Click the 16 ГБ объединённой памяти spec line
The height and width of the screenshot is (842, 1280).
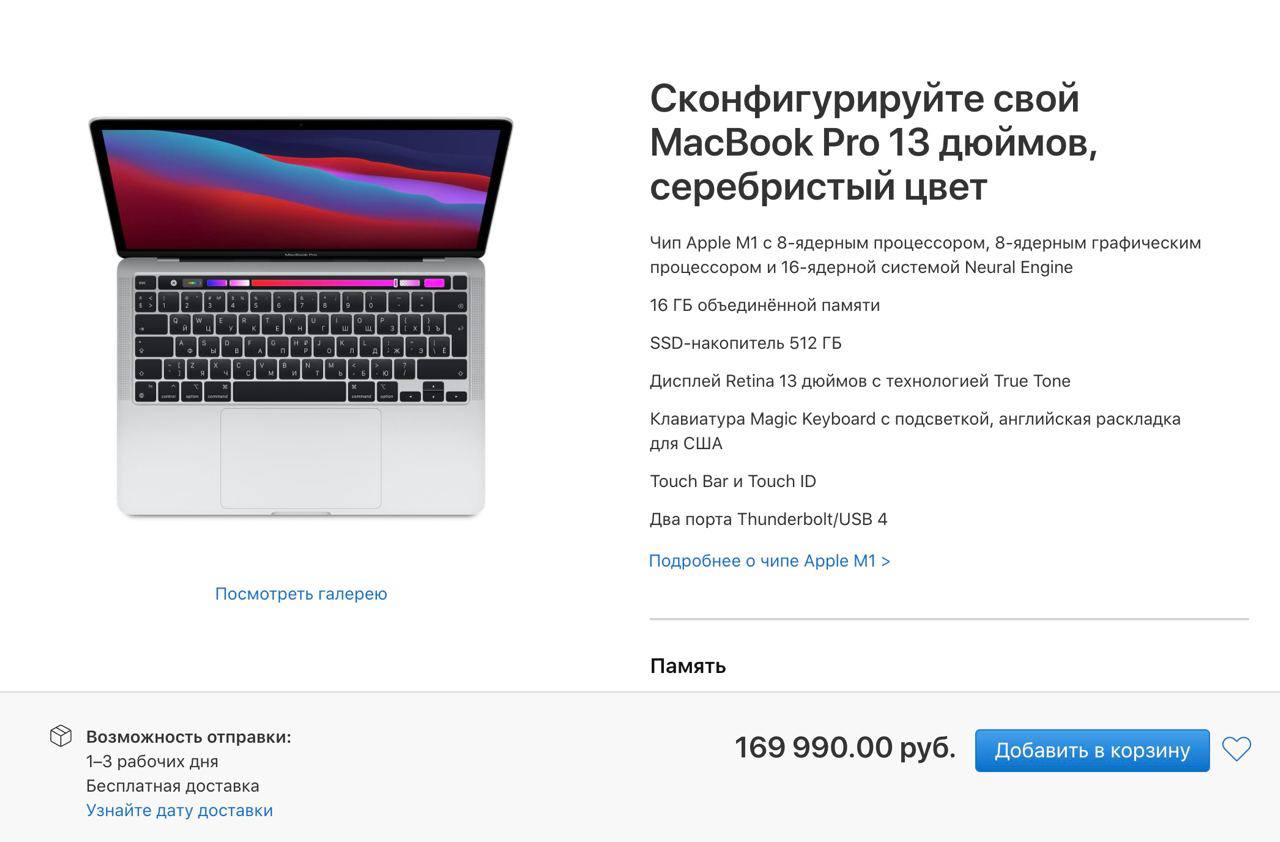[x=765, y=305]
